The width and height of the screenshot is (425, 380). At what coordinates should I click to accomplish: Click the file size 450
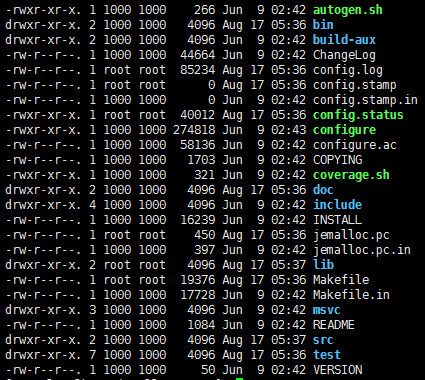coord(205,235)
